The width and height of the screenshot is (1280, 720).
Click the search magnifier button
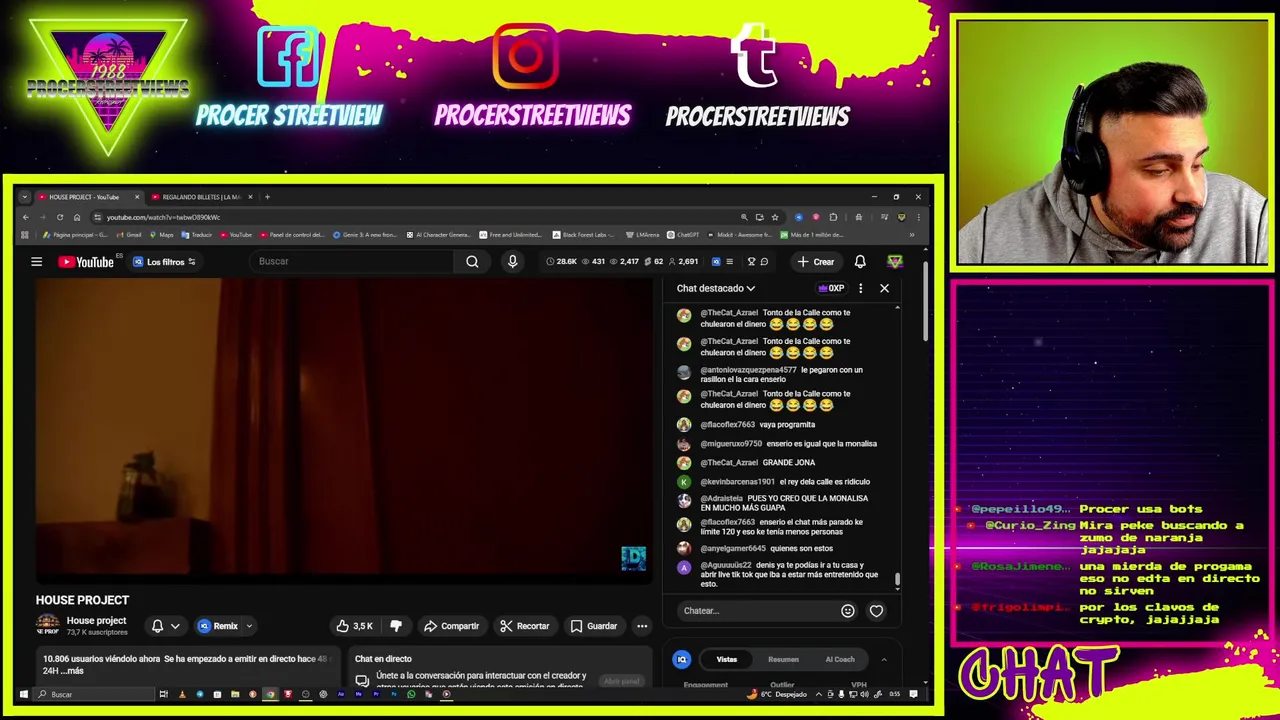coord(472,262)
